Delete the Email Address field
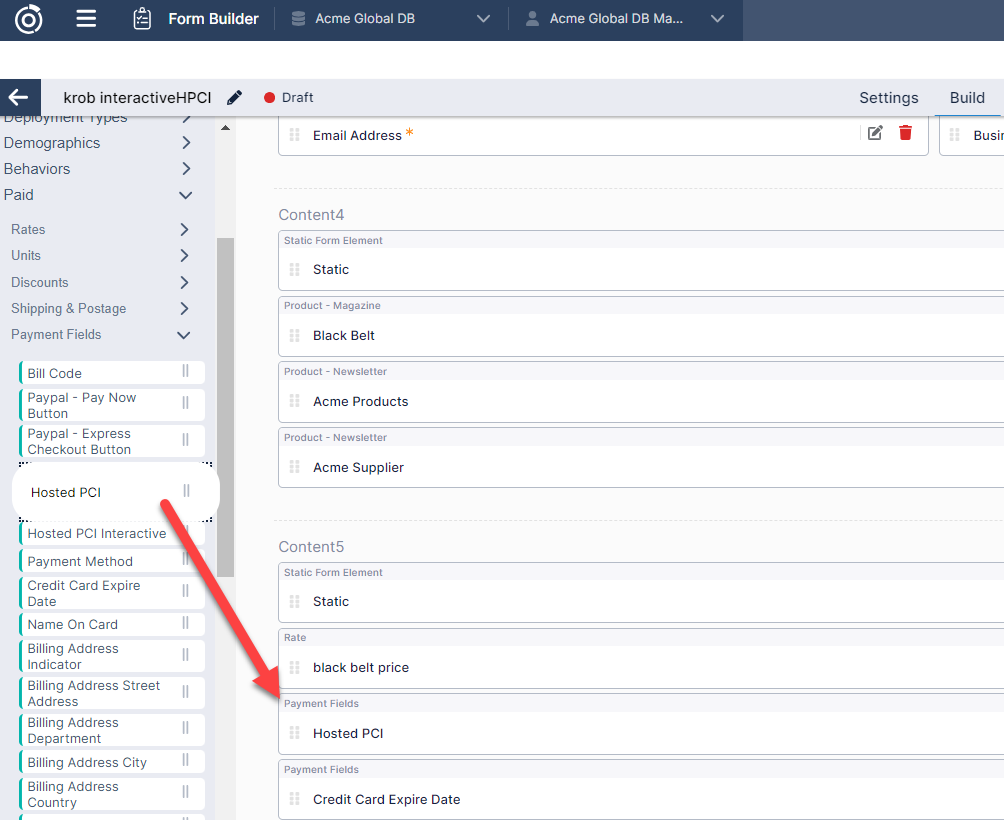 click(x=905, y=133)
